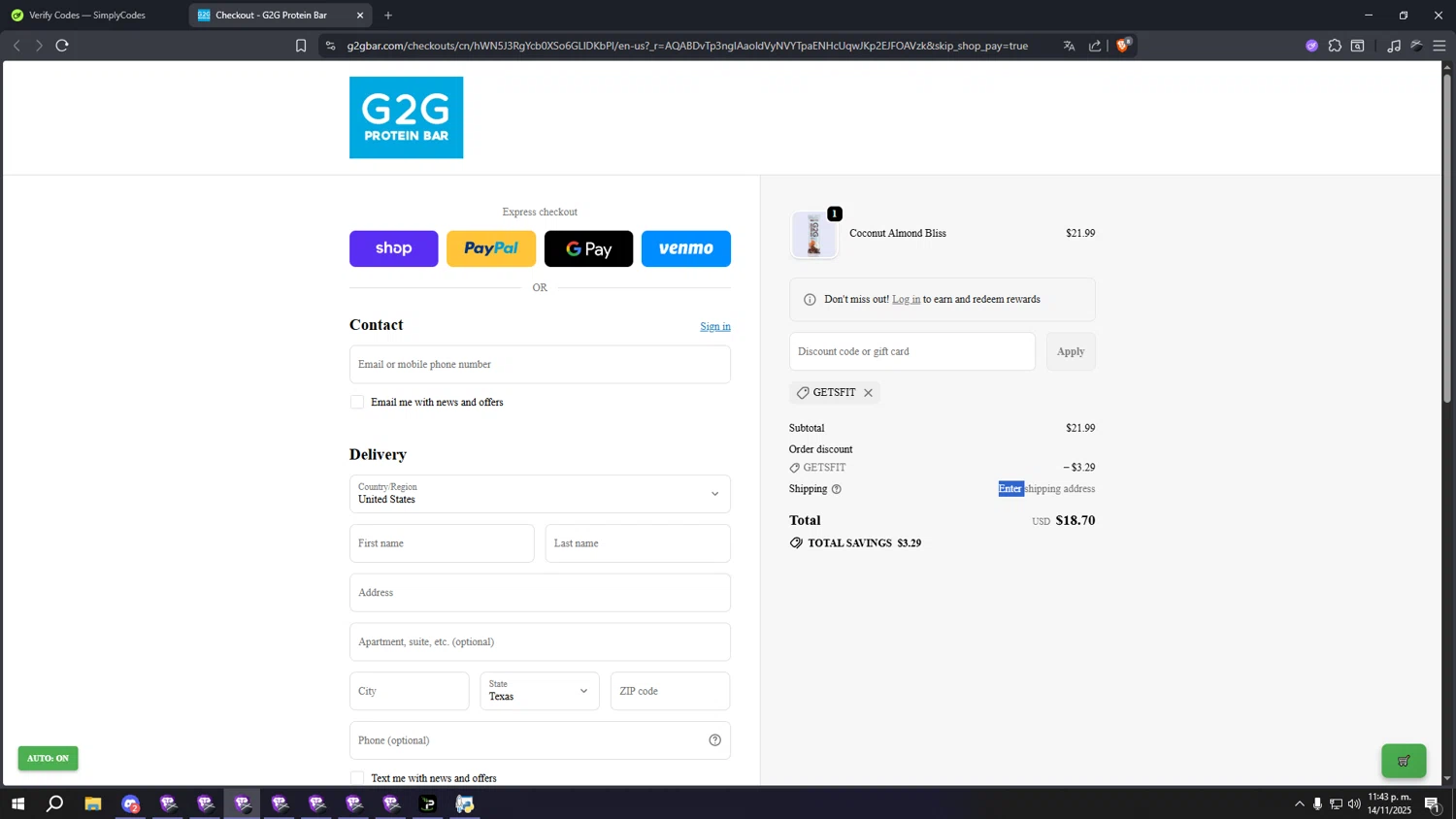Viewport: 1456px width, 819px height.
Task: Open the taskbar clock and calendar
Action: click(1389, 803)
